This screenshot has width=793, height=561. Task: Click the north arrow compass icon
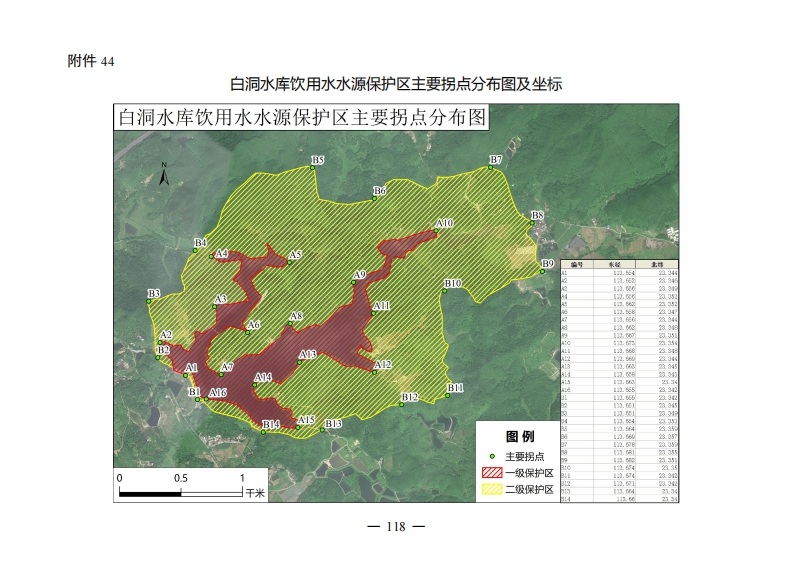[164, 175]
